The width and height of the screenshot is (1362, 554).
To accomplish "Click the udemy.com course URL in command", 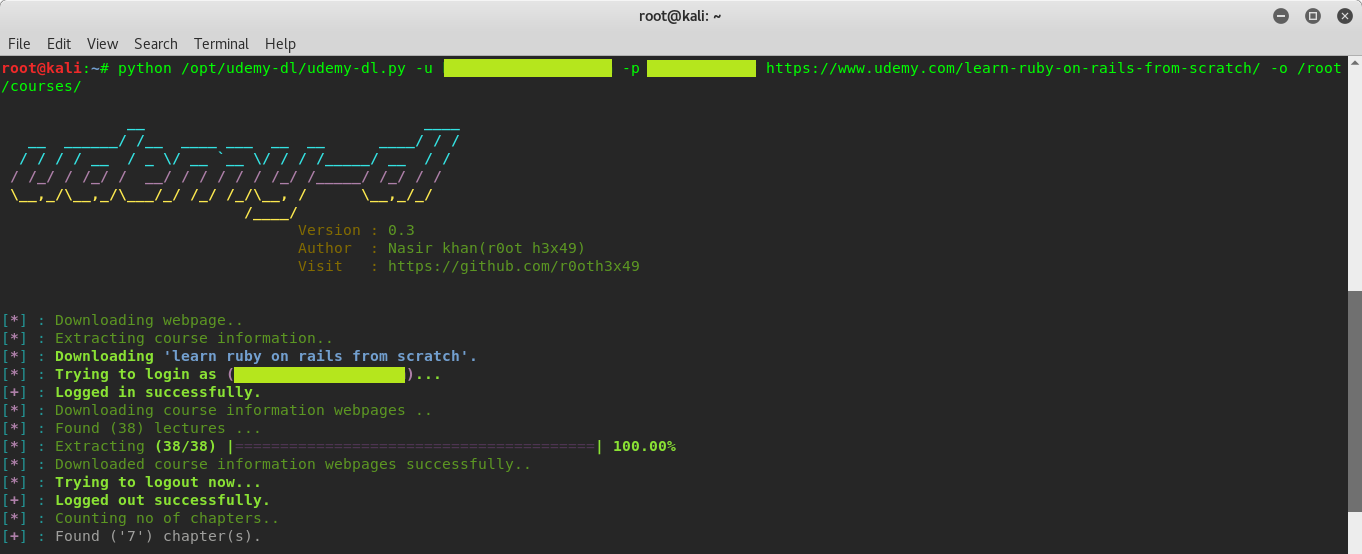I will 1013,68.
